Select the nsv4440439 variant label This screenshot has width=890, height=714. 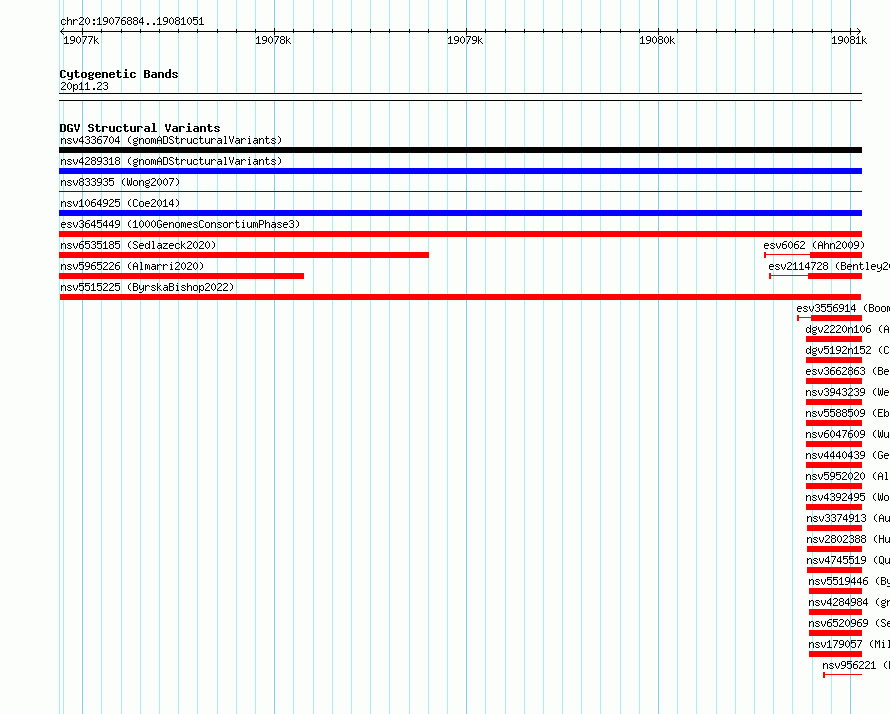click(847, 455)
